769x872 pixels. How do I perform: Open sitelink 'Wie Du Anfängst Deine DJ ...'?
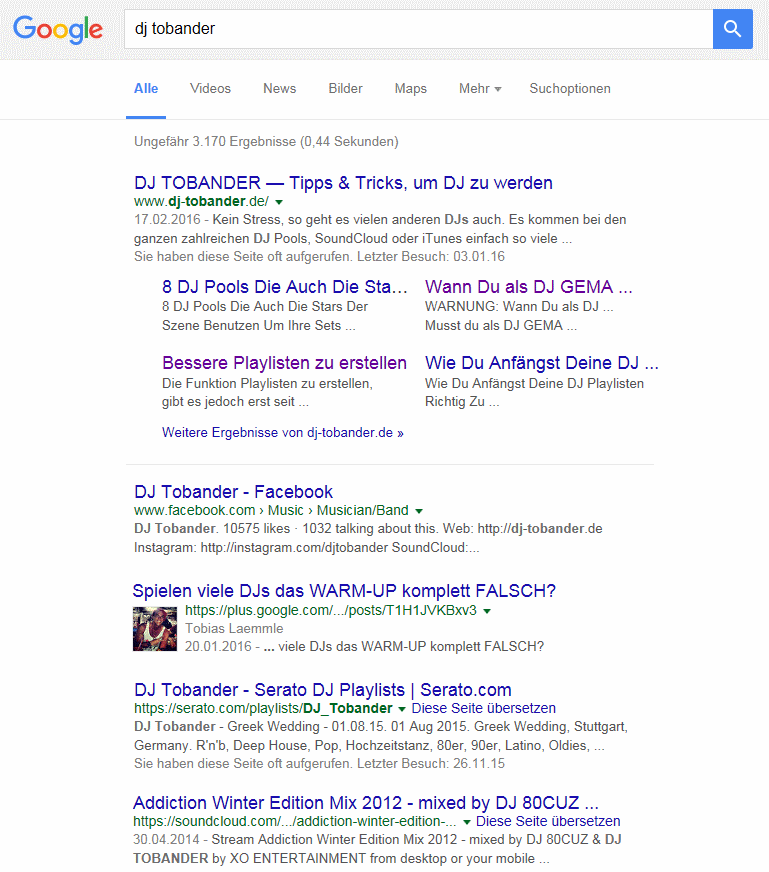(x=542, y=363)
